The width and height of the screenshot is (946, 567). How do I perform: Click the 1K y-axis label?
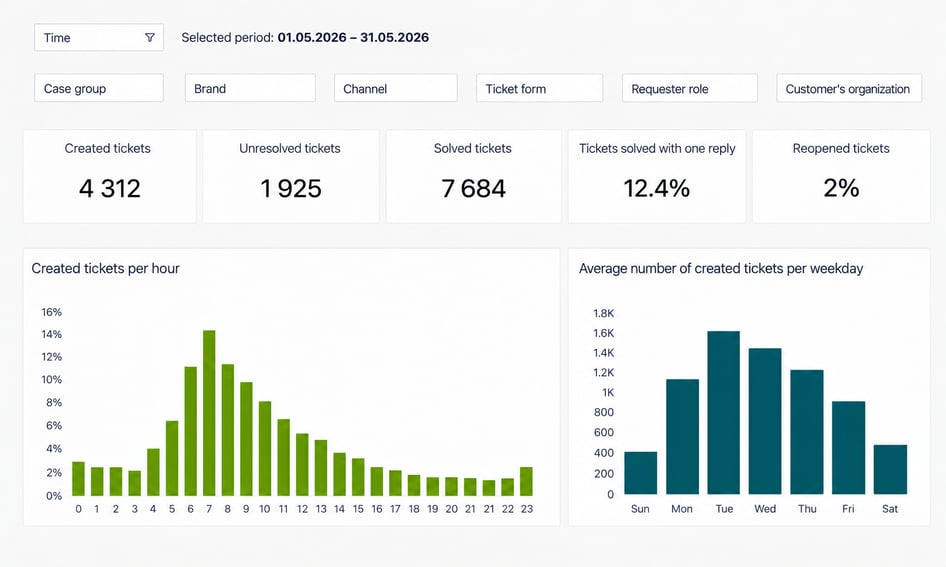pyautogui.click(x=608, y=392)
